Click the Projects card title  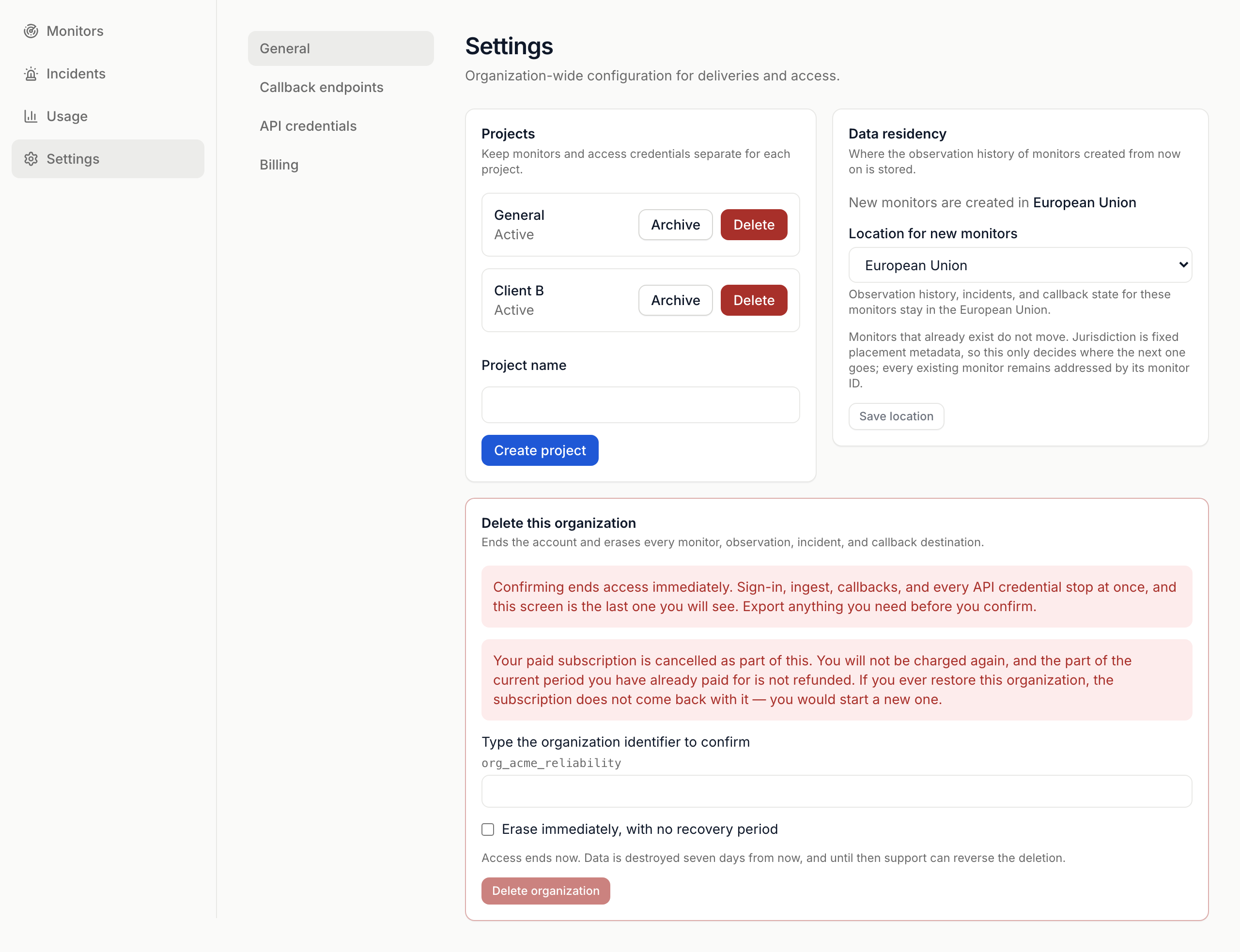pyautogui.click(x=508, y=134)
